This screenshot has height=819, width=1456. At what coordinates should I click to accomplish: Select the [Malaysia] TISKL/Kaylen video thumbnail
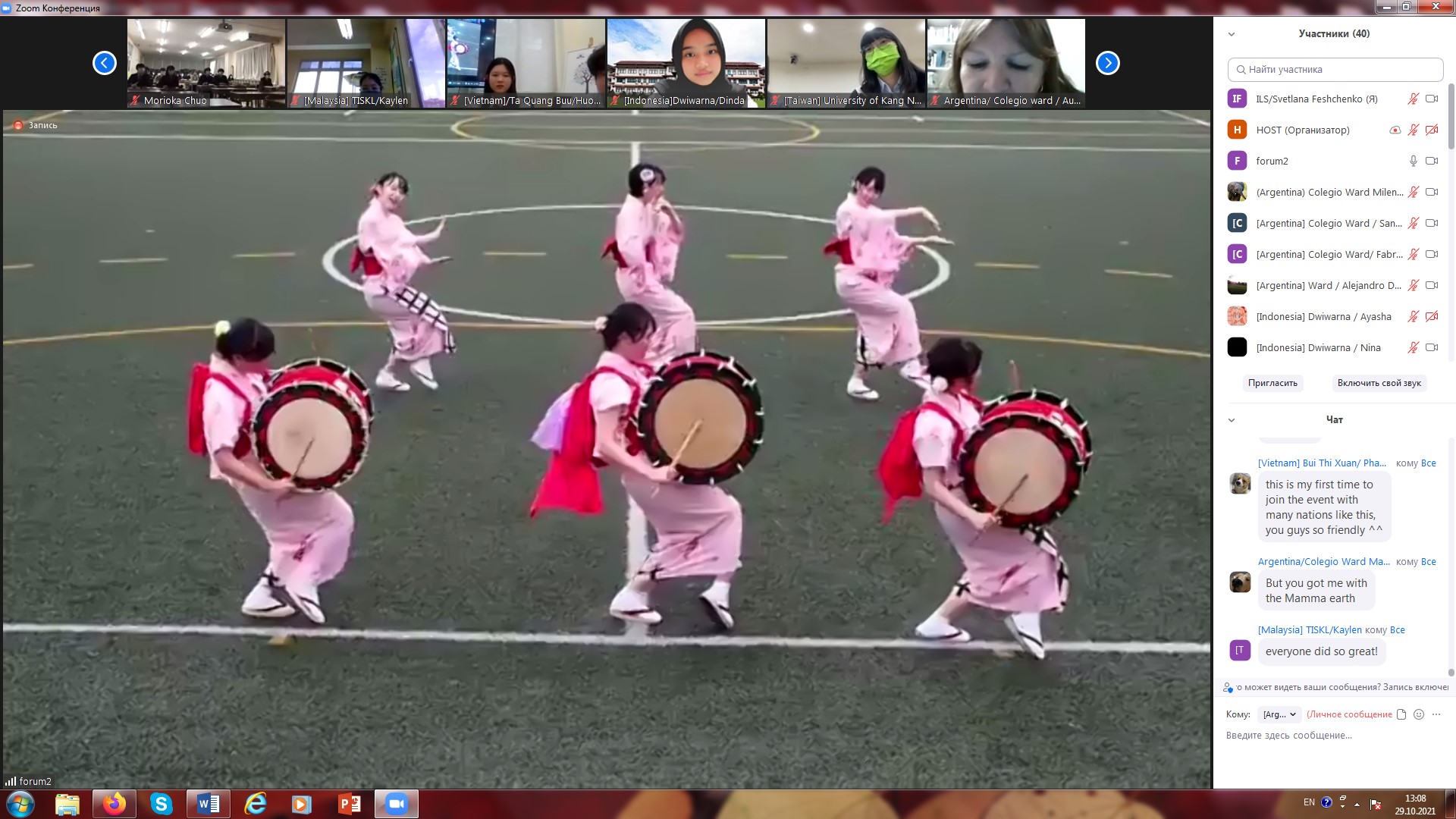(366, 63)
